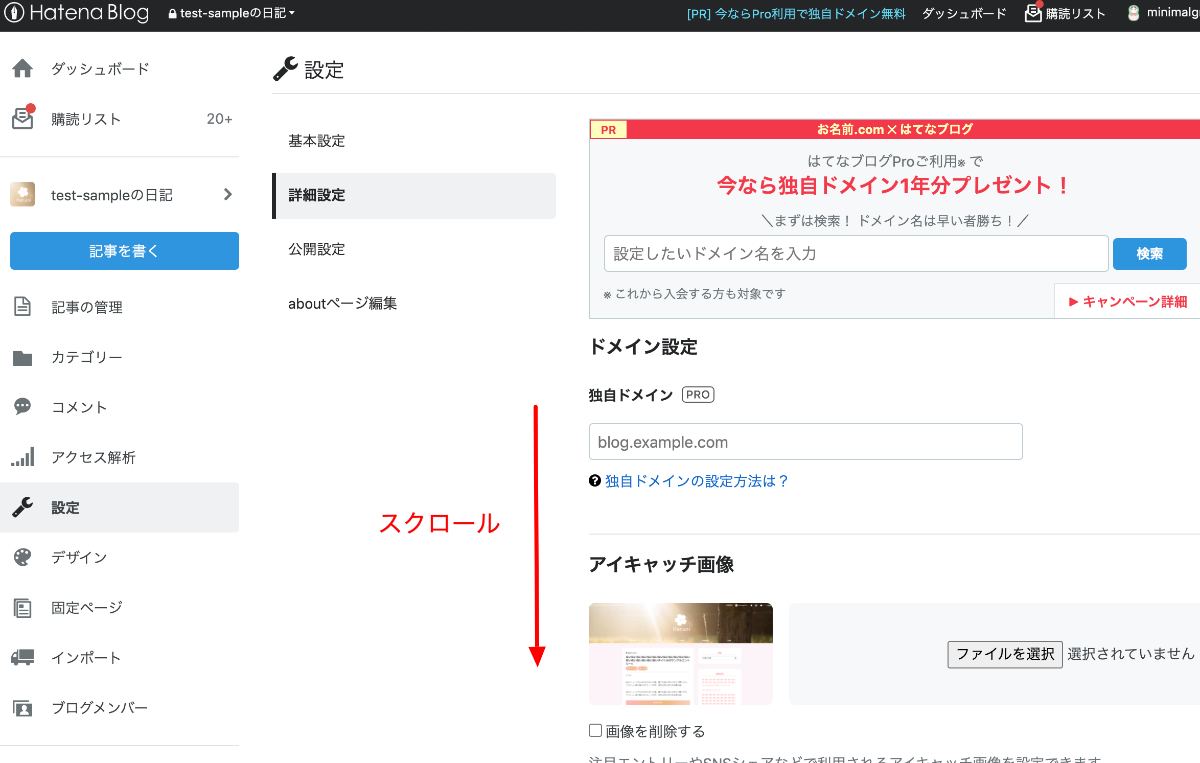Click the 検索 button for domain search
This screenshot has height=763, width=1200.
(1149, 253)
